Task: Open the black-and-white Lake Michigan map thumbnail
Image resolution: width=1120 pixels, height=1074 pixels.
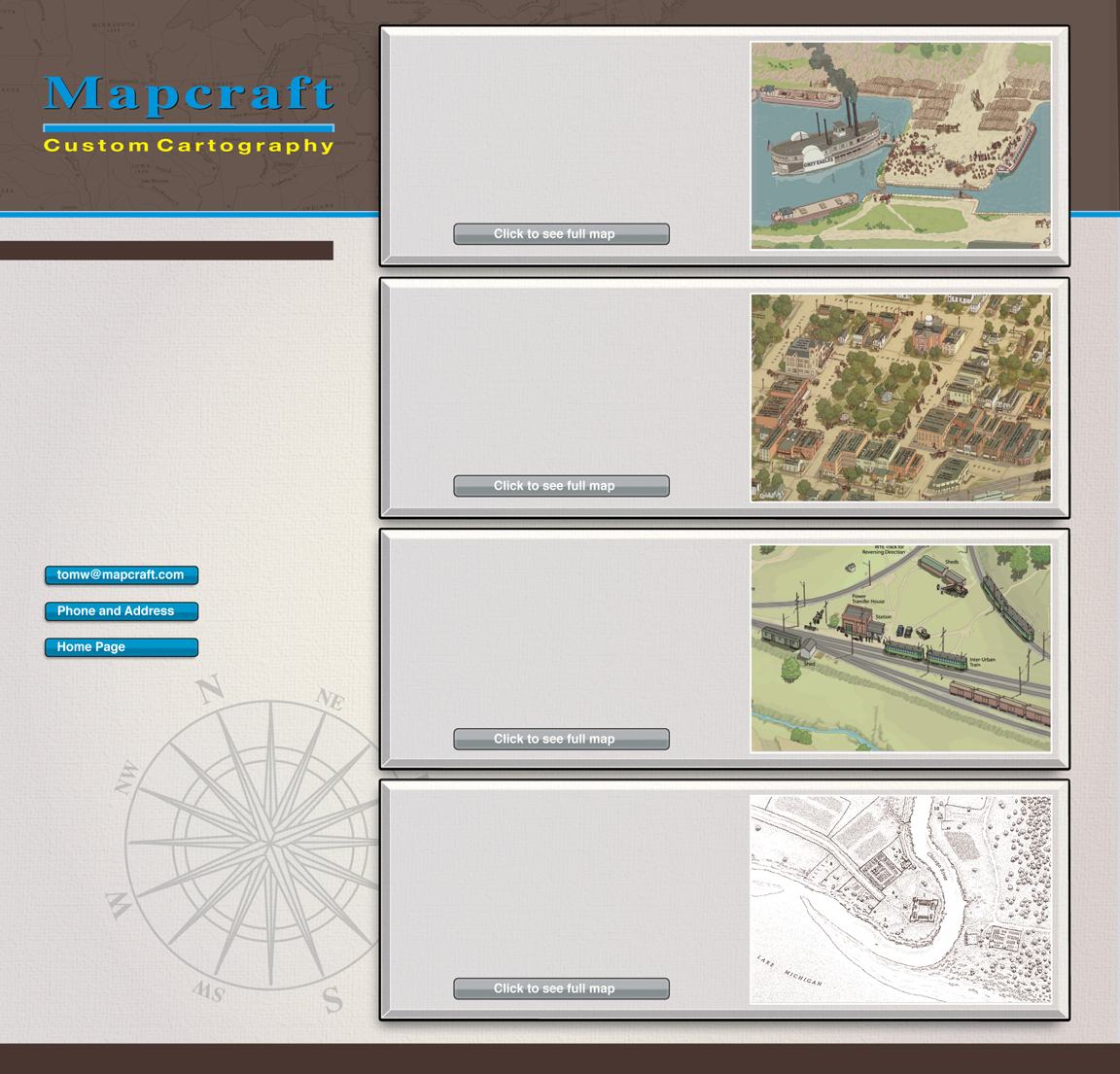Action: coord(900,899)
